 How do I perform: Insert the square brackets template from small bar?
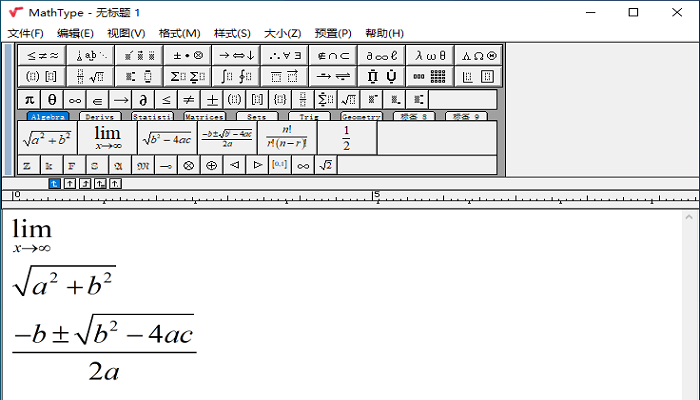(257, 100)
